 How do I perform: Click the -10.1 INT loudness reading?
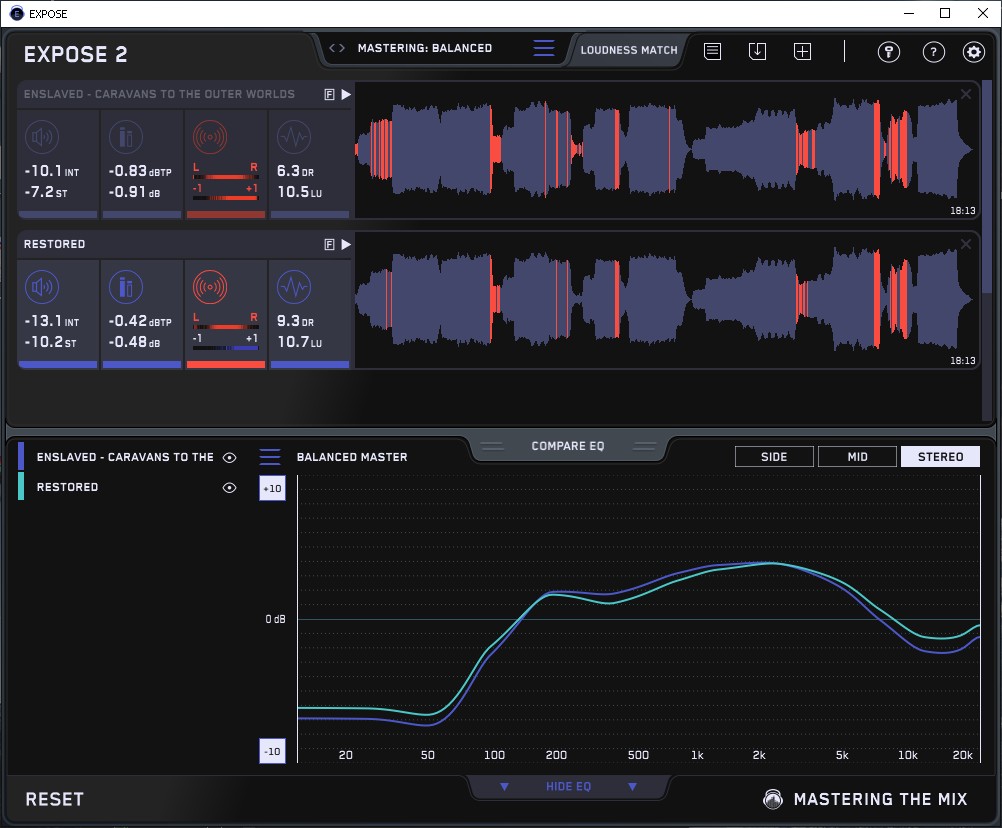tap(52, 171)
